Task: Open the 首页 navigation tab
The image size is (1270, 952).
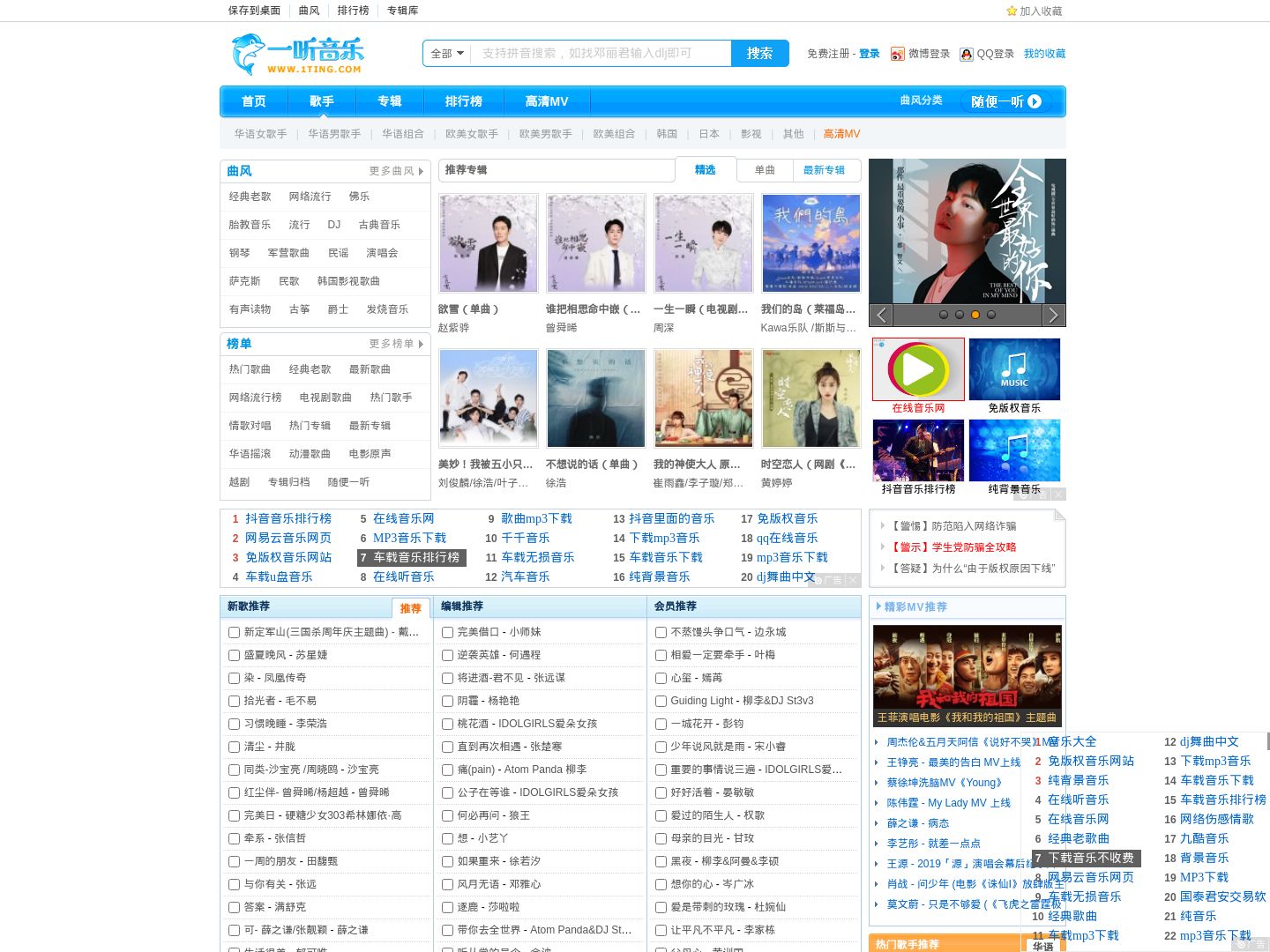Action: (254, 101)
